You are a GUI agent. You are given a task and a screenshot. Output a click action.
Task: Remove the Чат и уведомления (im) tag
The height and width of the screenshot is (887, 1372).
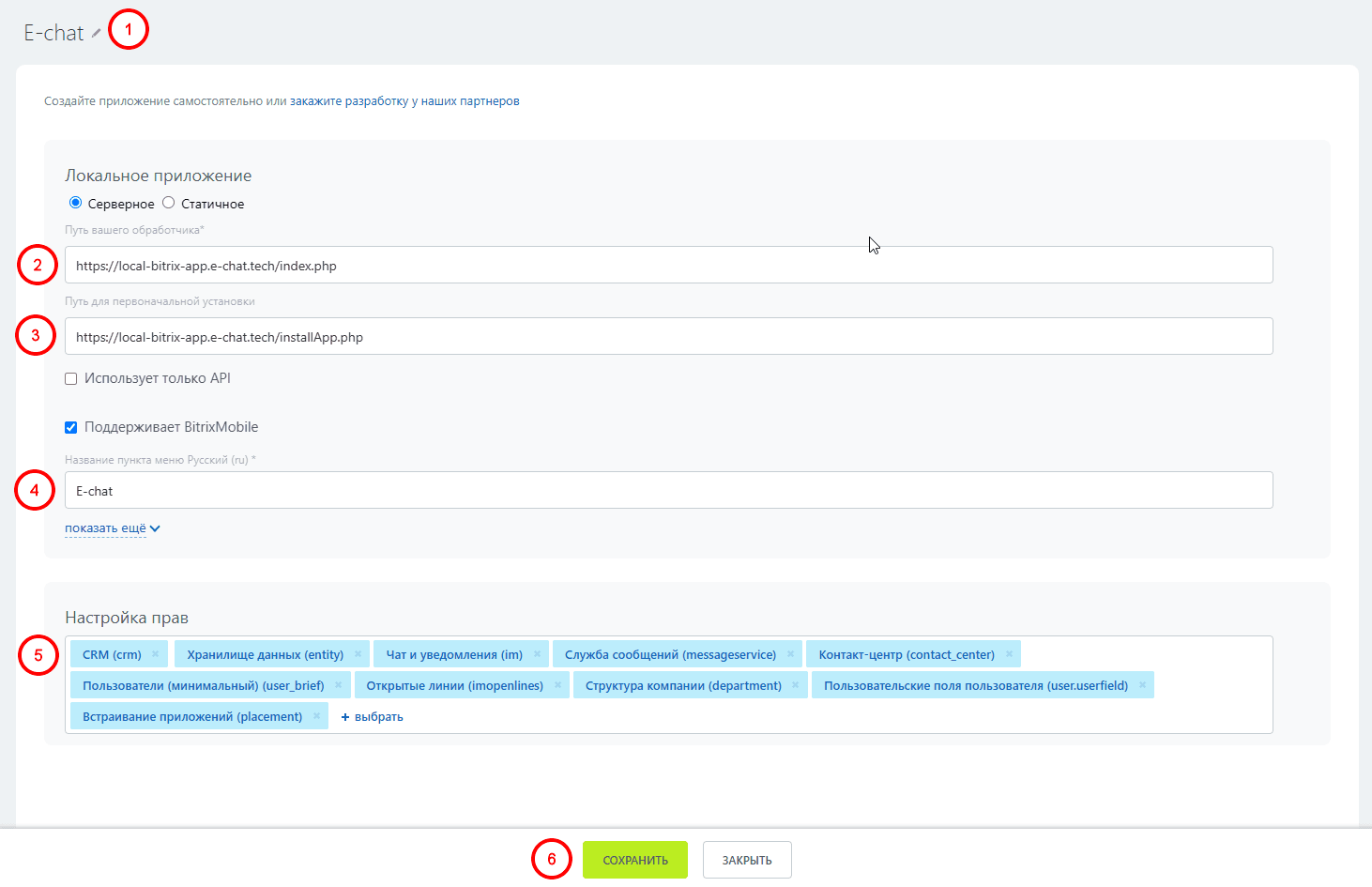[537, 654]
